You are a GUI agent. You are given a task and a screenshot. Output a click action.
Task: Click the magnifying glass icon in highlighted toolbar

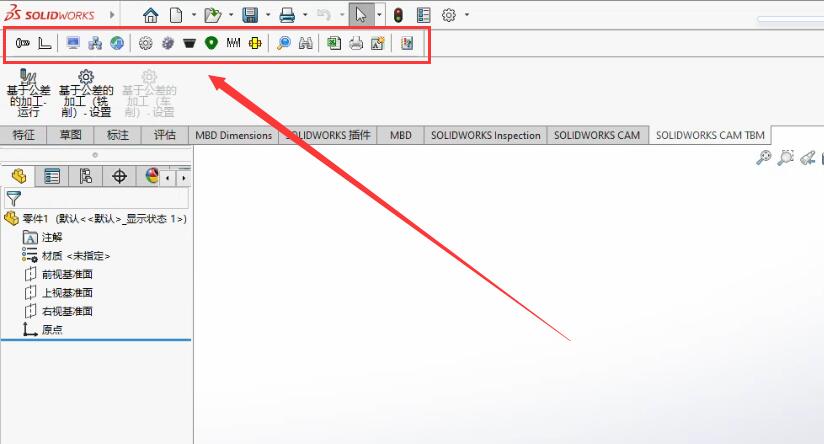[284, 43]
